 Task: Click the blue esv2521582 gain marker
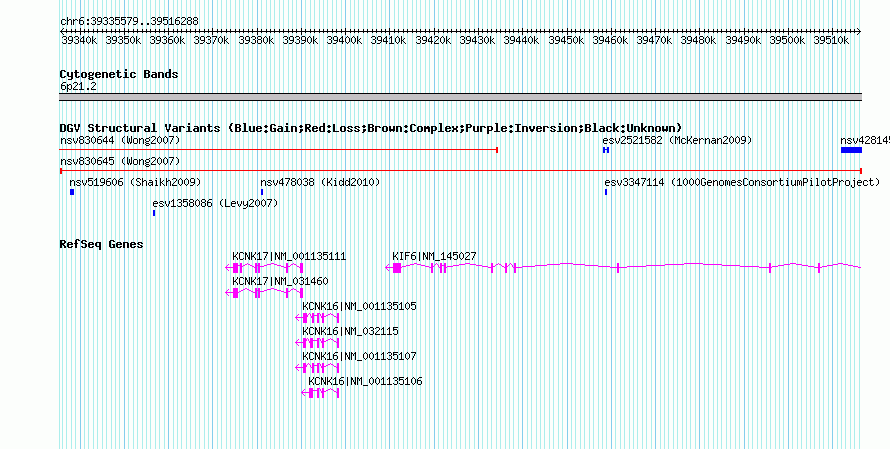(x=606, y=150)
